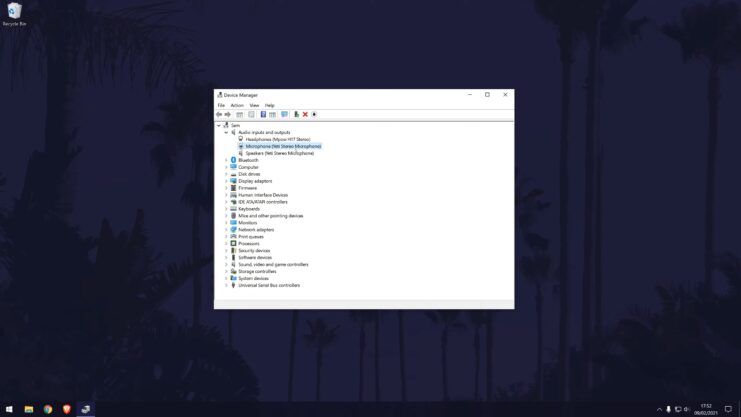Select Headphones (Mpow H17 Stereo) device

pyautogui.click(x=278, y=139)
